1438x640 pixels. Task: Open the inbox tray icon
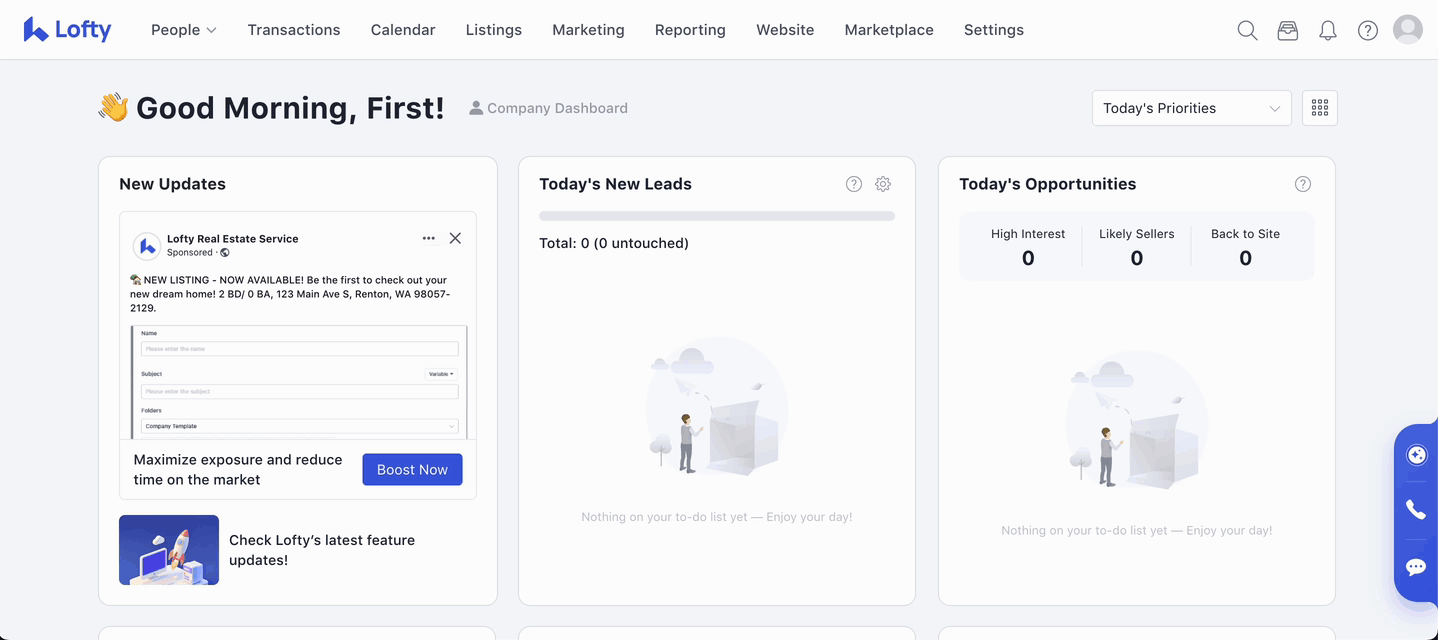[x=1287, y=30]
